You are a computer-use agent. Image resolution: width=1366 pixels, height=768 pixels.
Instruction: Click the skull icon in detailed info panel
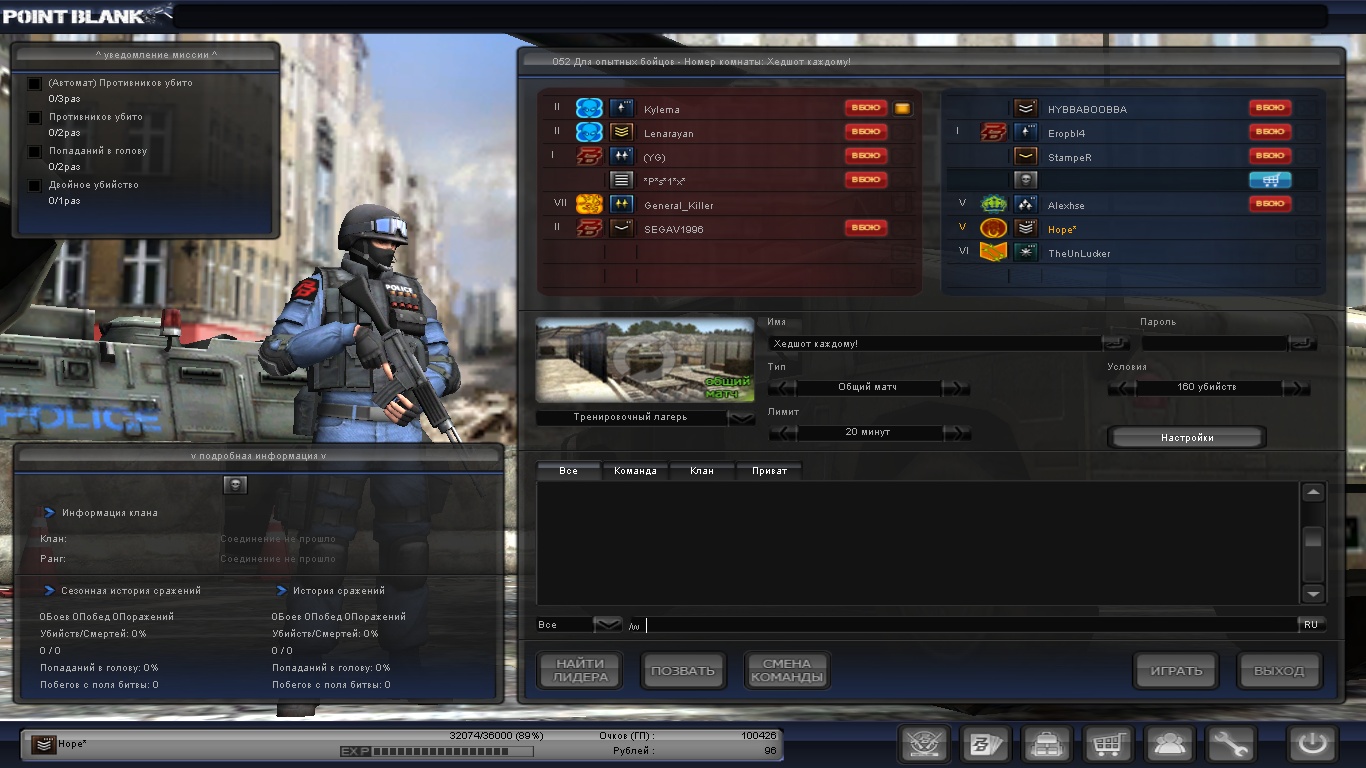point(235,485)
